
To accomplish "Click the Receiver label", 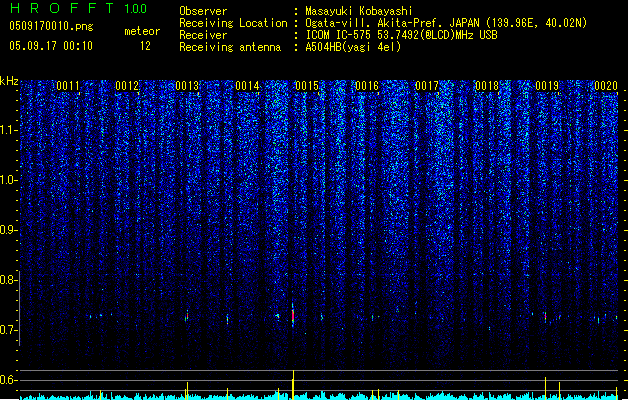I will (x=203, y=35).
